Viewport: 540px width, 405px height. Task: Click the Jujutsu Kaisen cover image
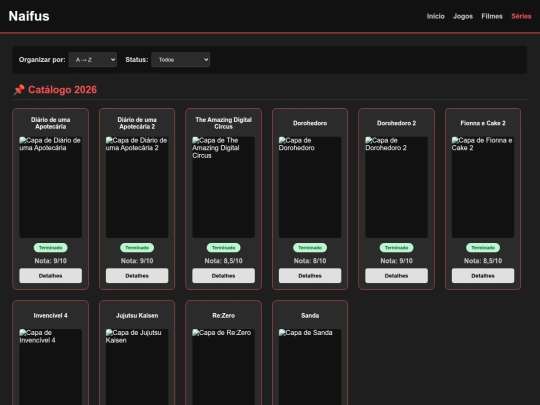click(x=137, y=367)
